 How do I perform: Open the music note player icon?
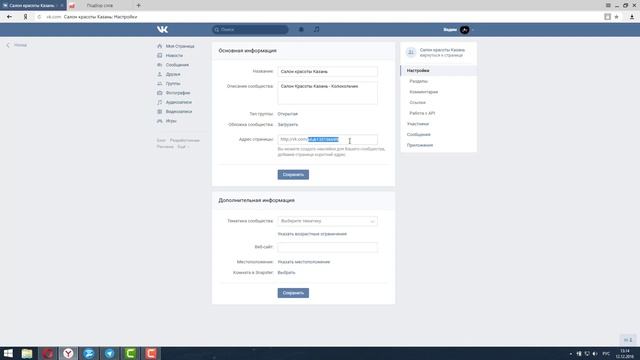tap(317, 29)
